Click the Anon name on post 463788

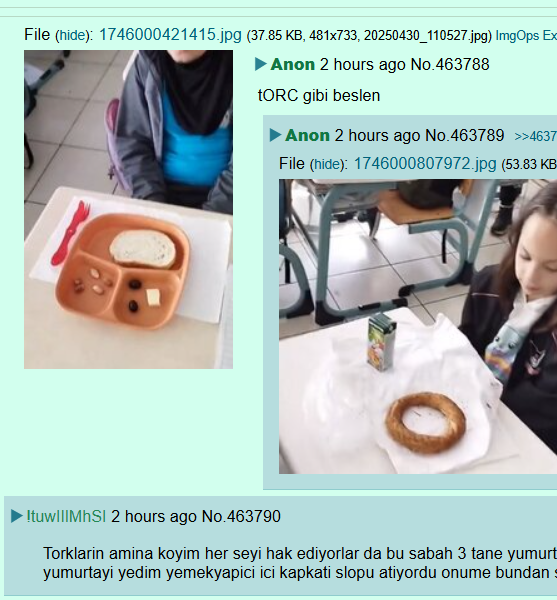pyautogui.click(x=293, y=64)
